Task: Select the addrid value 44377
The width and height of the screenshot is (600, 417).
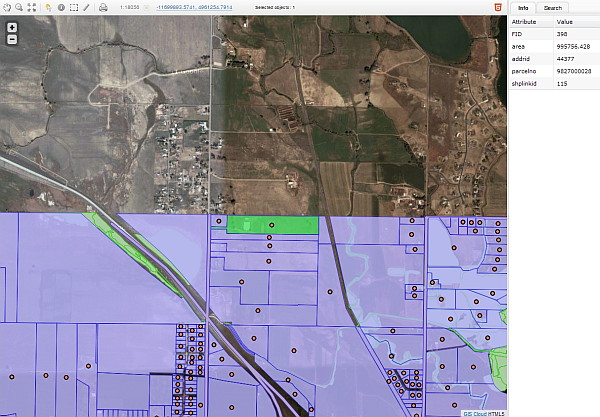Action: (x=565, y=59)
